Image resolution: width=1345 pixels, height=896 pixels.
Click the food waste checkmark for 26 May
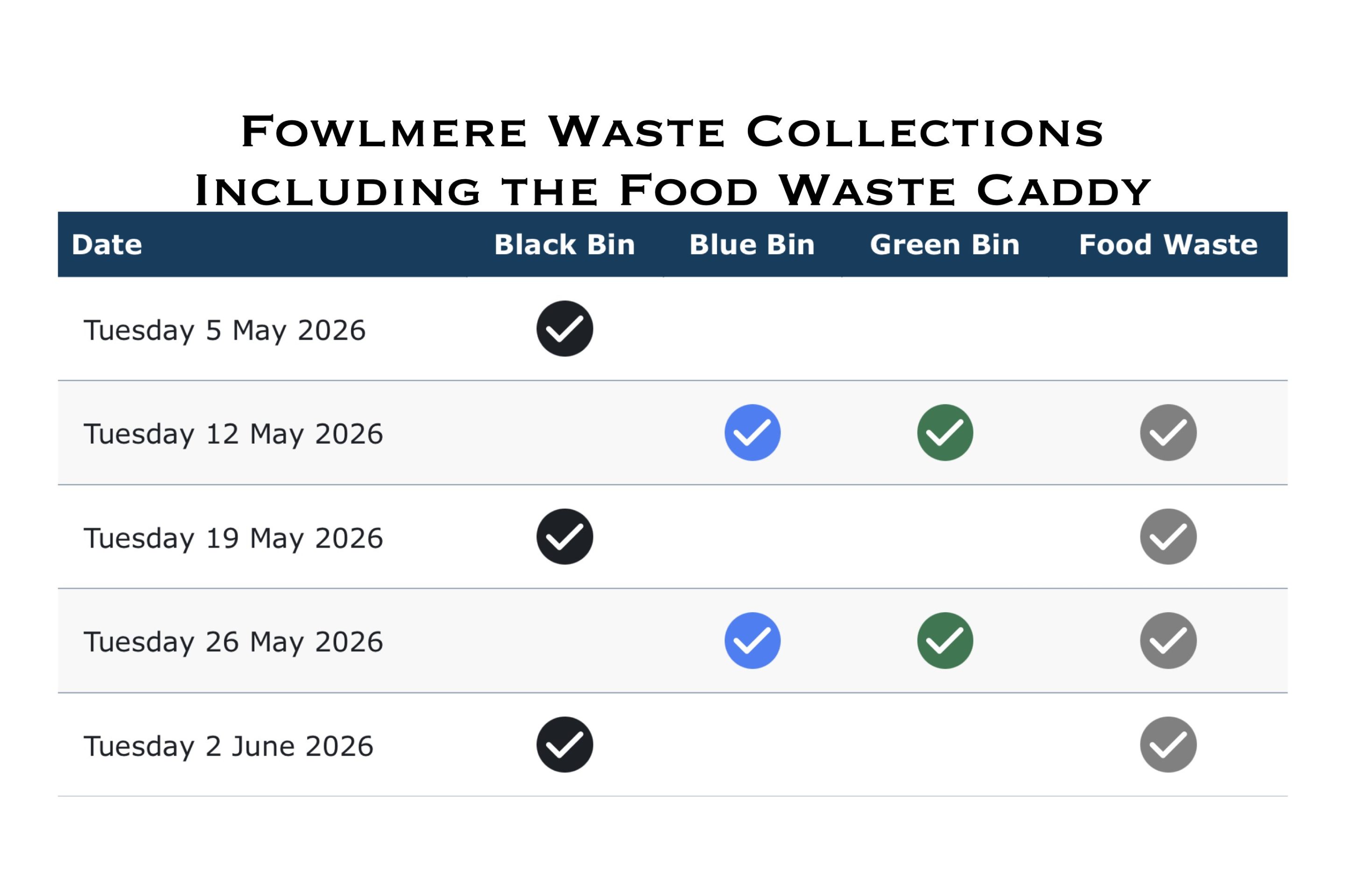point(1168,641)
